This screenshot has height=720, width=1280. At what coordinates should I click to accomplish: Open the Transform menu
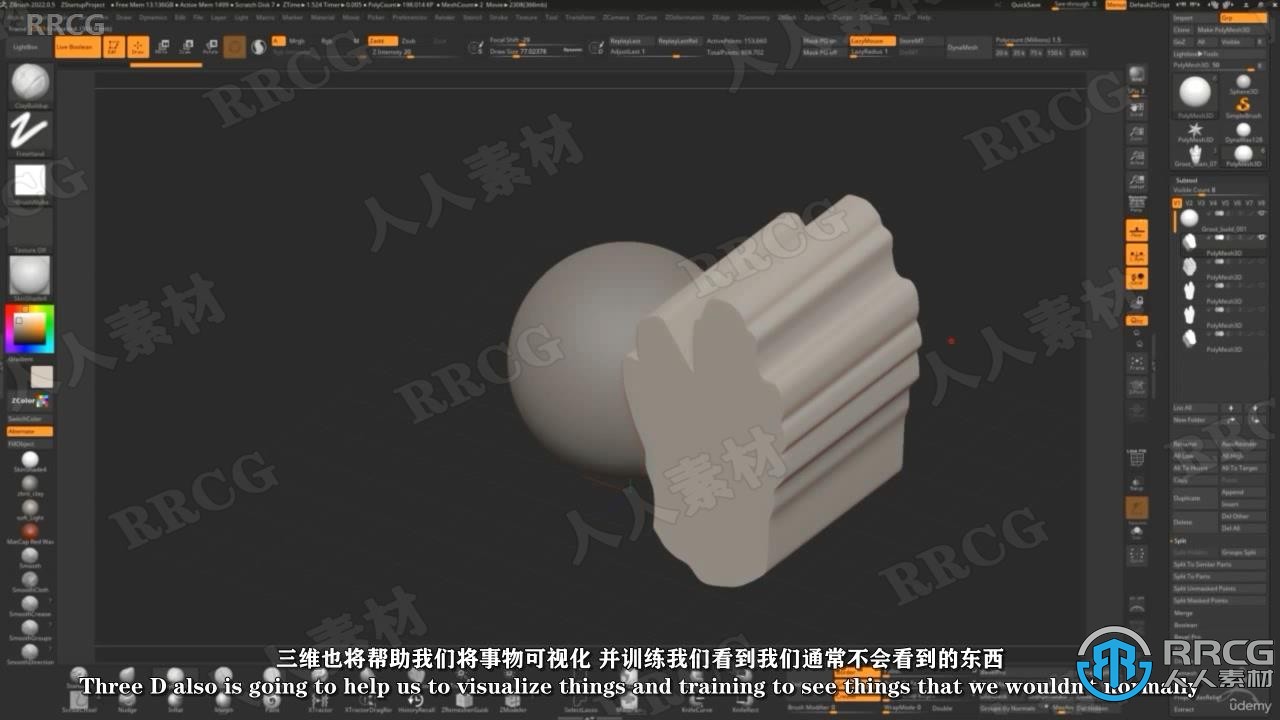[580, 17]
